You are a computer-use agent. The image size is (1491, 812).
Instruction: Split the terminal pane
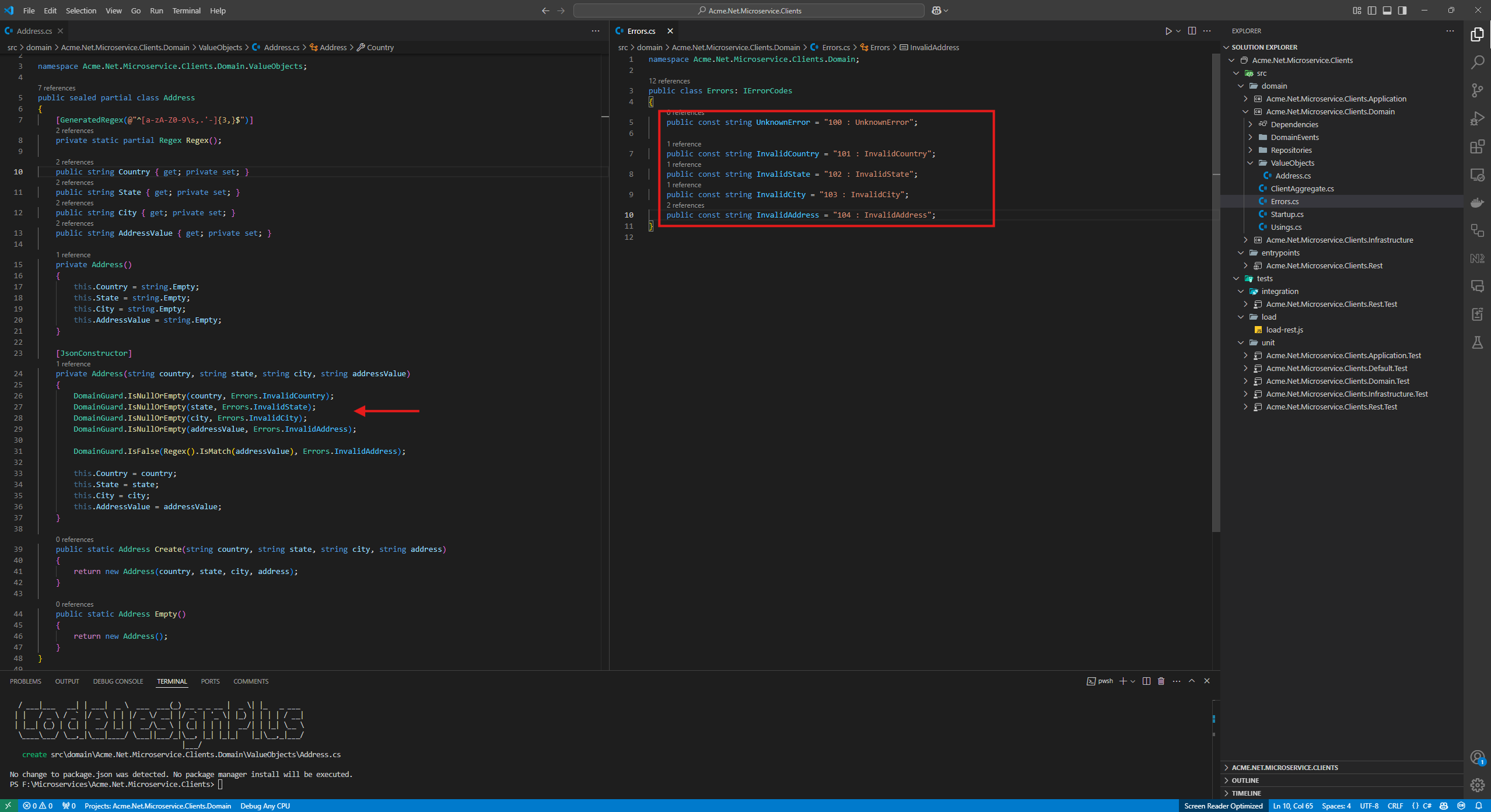[x=1146, y=681]
